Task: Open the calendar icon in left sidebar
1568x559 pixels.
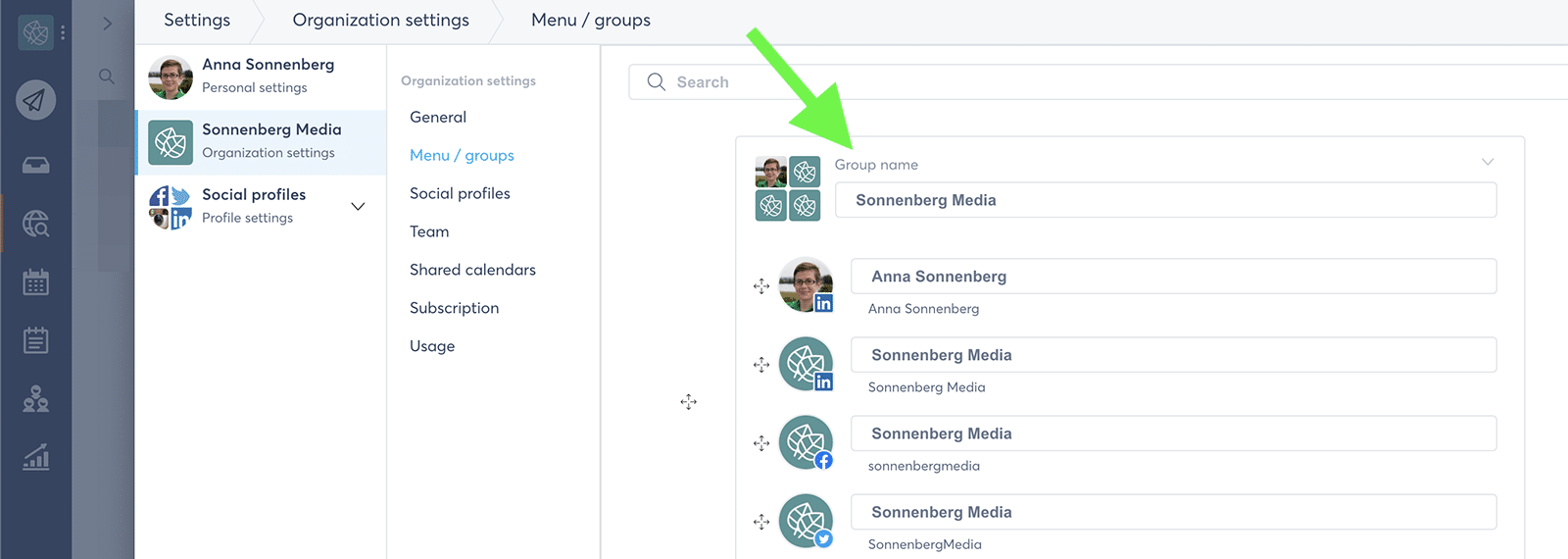Action: 36,282
